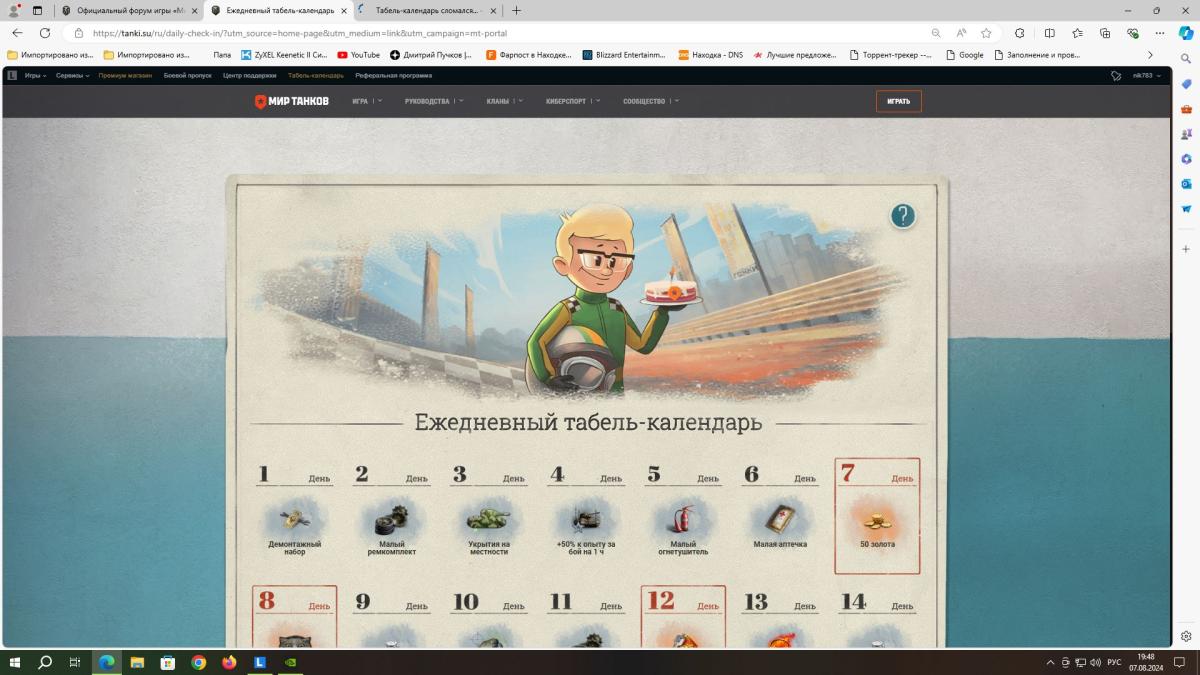Open the Премиум магазин link

125,76
